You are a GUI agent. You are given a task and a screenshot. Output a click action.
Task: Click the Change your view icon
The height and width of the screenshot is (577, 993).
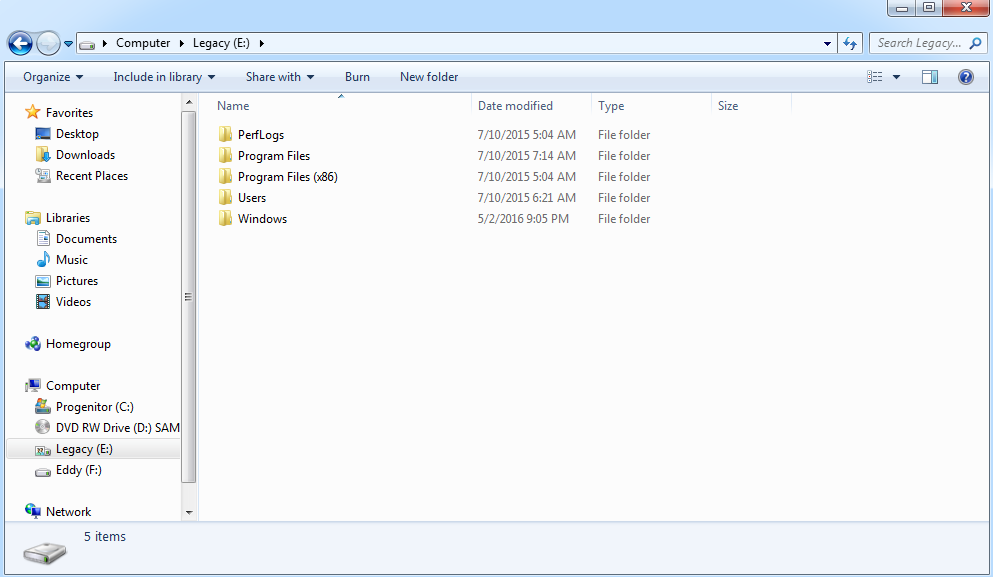875,77
